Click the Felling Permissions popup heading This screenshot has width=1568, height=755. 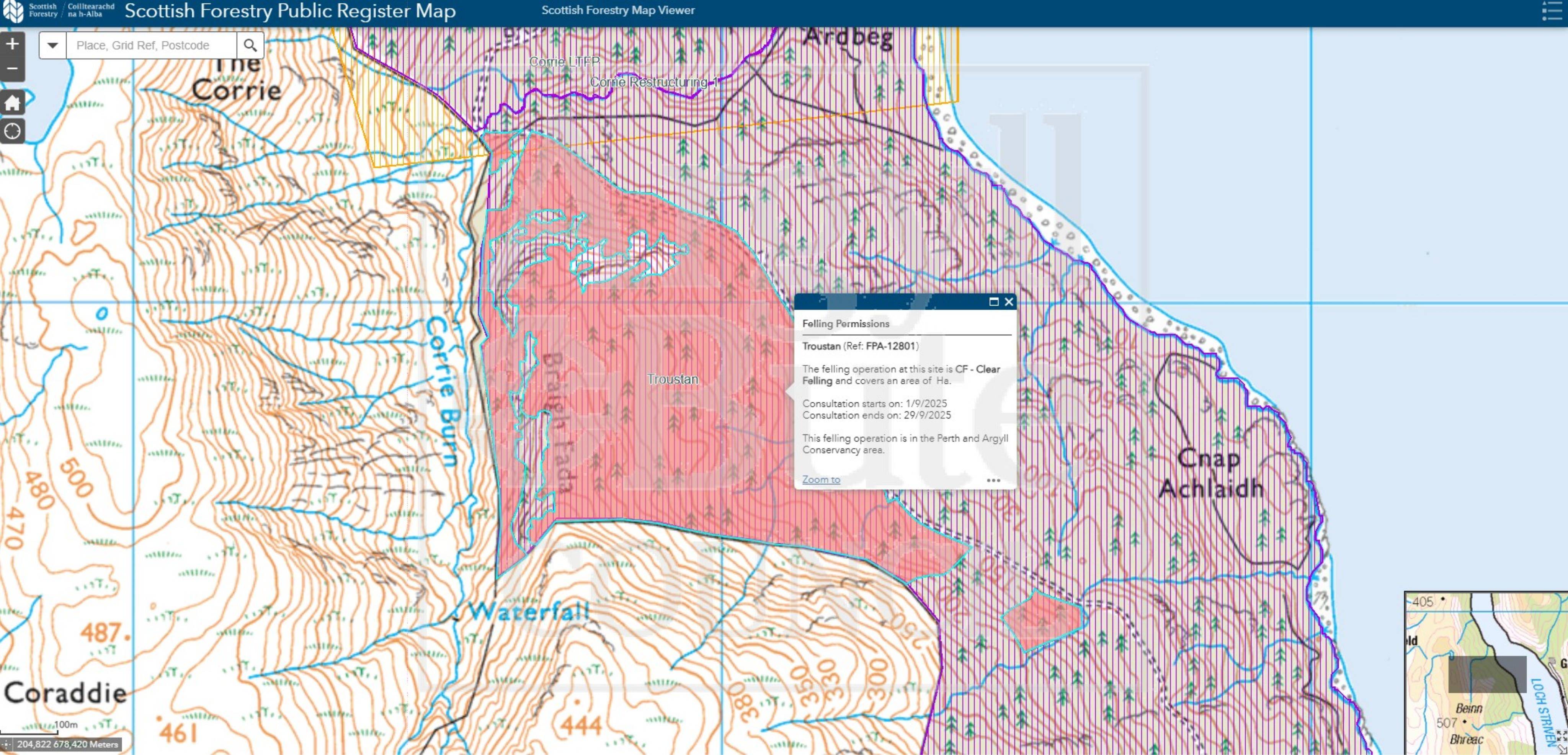click(x=846, y=323)
